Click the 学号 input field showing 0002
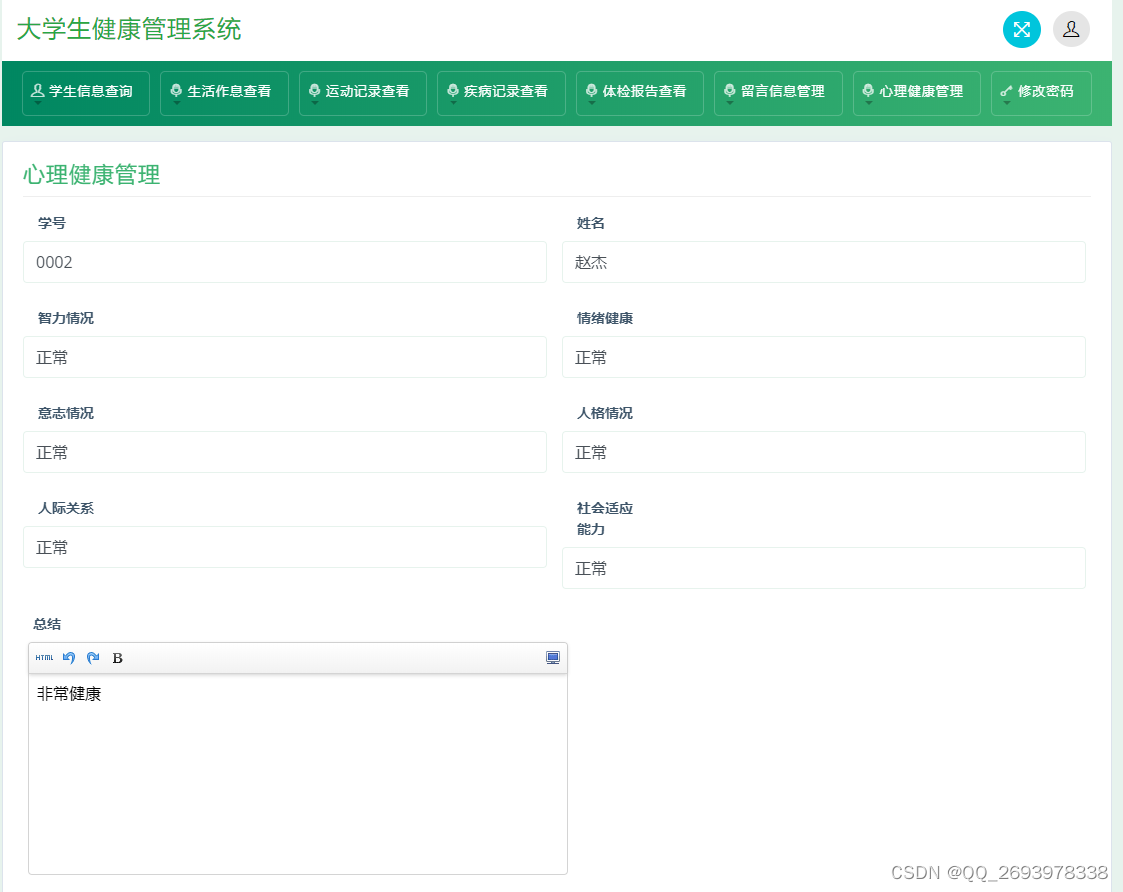1123x892 pixels. click(x=285, y=262)
